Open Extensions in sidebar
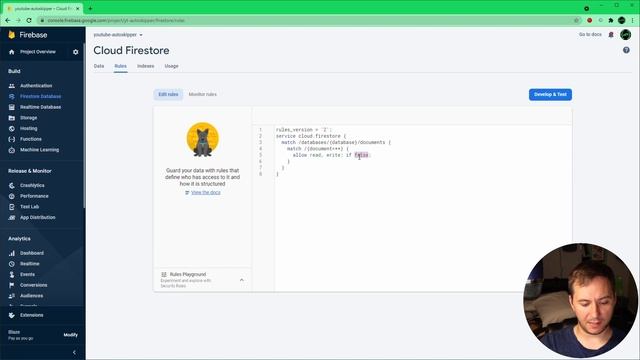640x360 pixels. pyautogui.click(x=31, y=315)
